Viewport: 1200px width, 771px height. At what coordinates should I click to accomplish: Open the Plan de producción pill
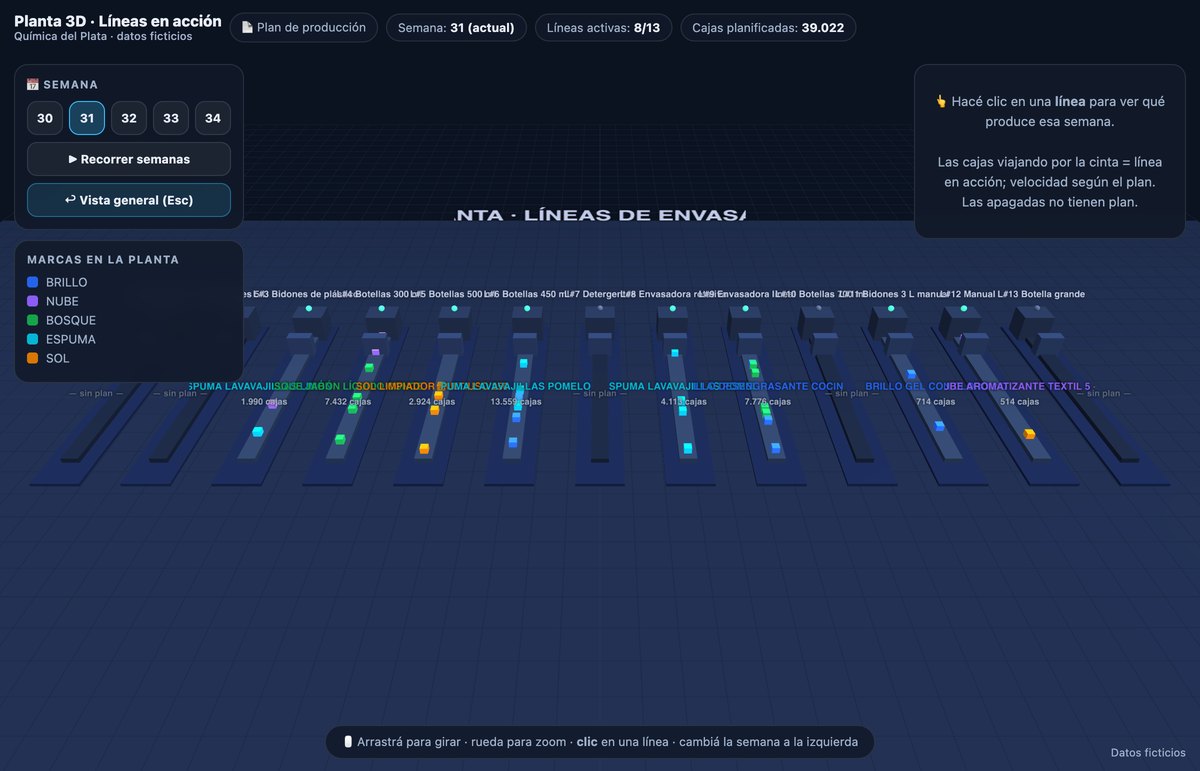click(304, 27)
